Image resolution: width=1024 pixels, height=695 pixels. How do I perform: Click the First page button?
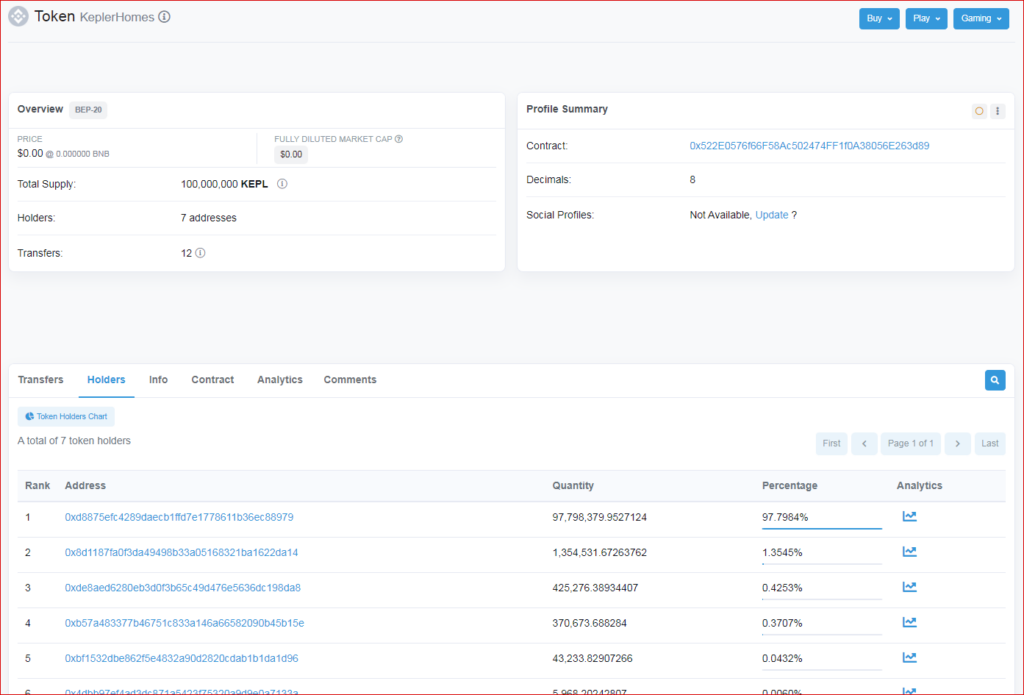(x=831, y=444)
